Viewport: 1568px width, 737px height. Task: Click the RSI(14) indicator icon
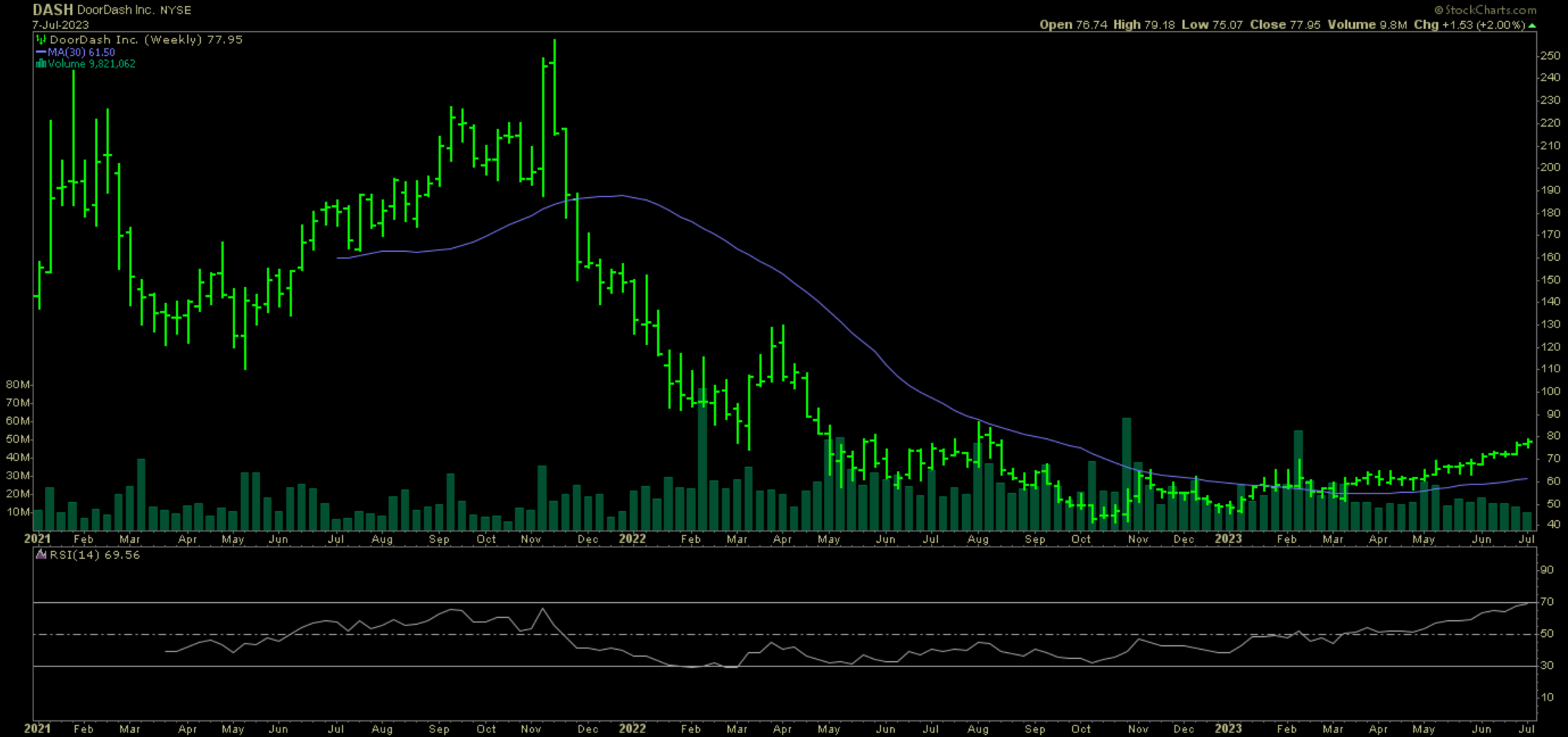41,555
